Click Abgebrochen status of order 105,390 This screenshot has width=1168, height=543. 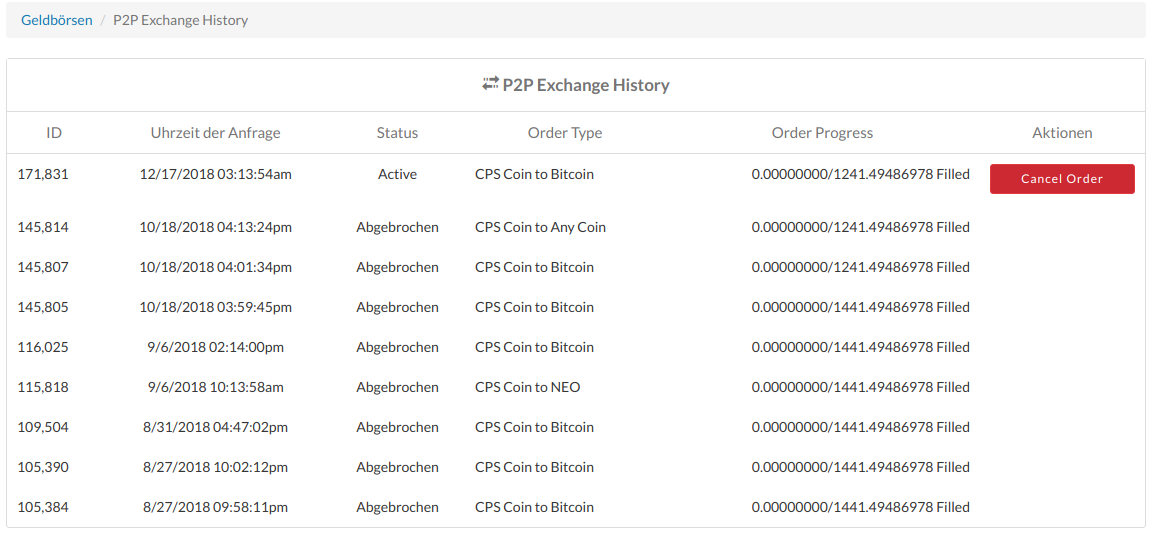coord(397,467)
